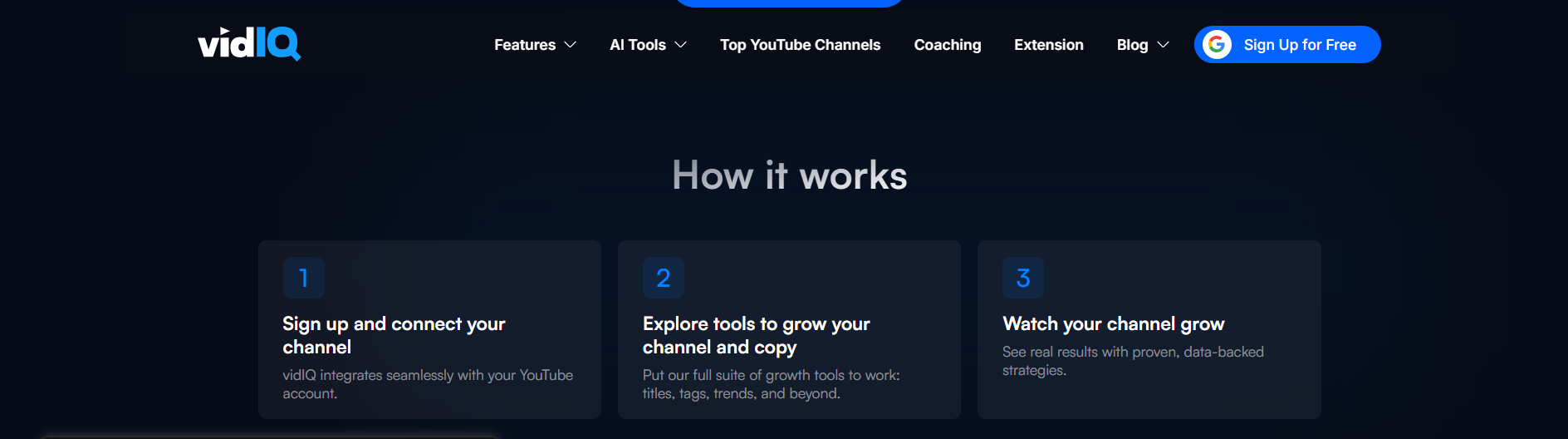Go to Top YouTube Channels
The height and width of the screenshot is (439, 1568).
pos(800,45)
